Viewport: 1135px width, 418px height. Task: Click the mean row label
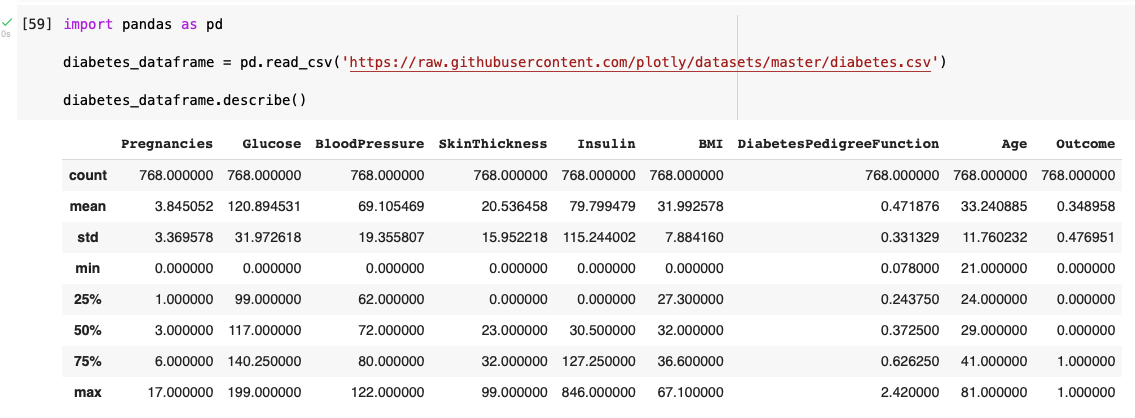[88, 206]
